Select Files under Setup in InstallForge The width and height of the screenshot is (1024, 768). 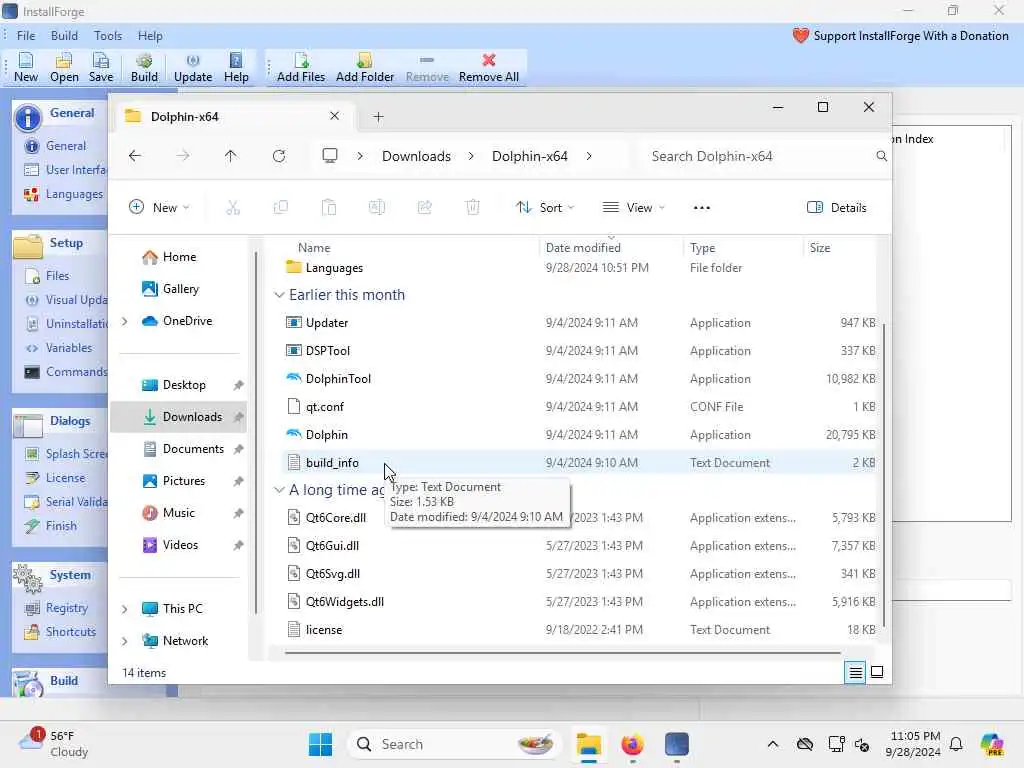[x=46, y=276]
